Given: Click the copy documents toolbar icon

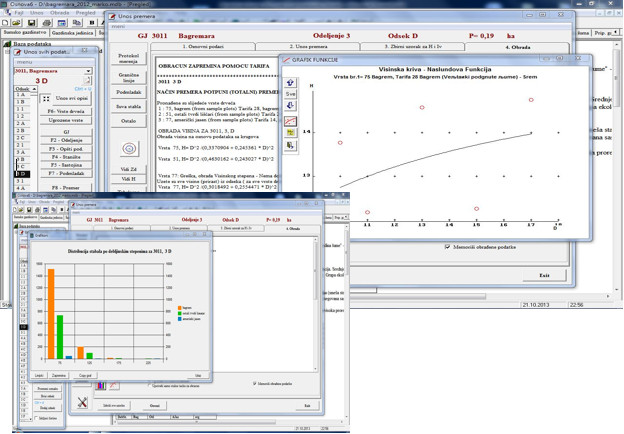Looking at the screenshot, I should [x=76, y=23].
